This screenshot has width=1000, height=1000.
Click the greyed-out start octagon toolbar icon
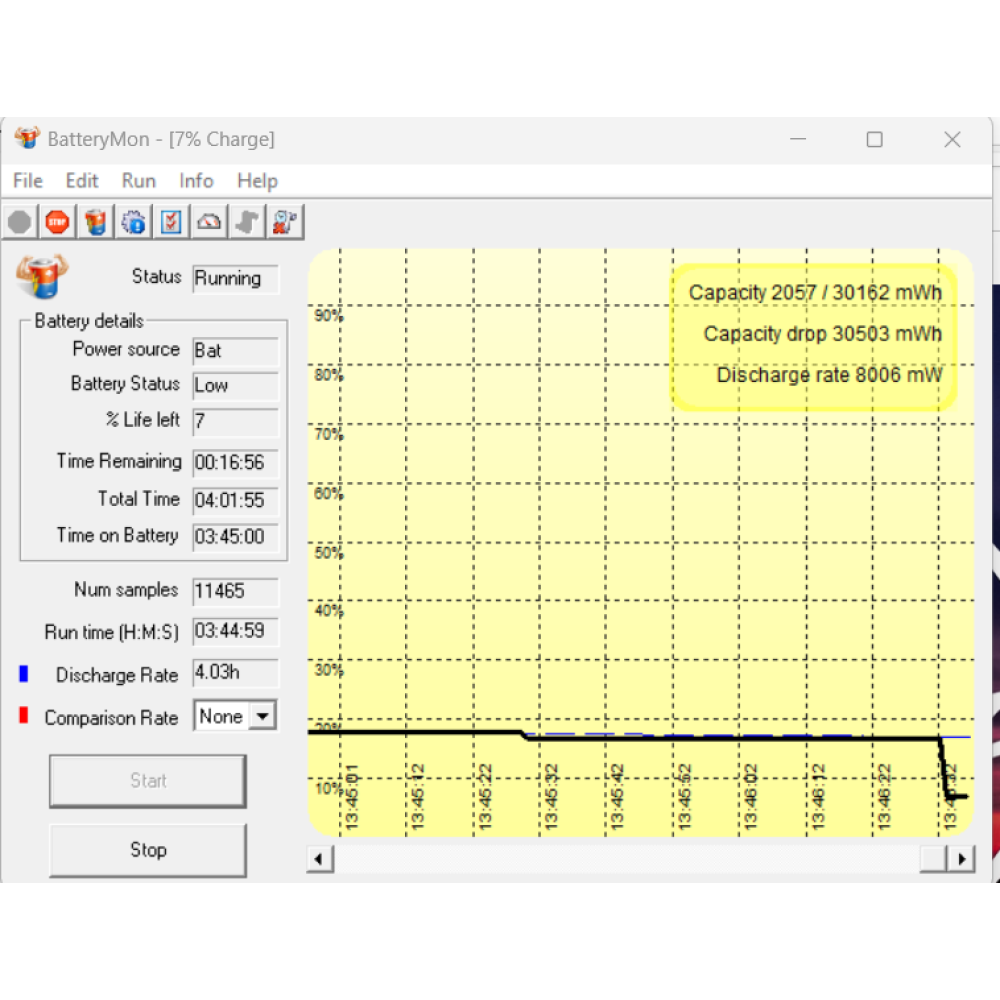pyautogui.click(x=20, y=222)
